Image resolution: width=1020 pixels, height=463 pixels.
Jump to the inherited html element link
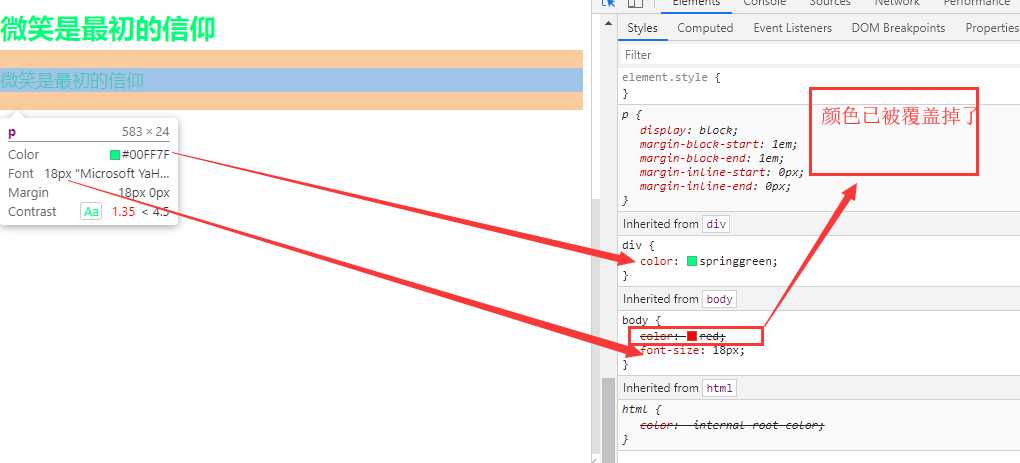pos(718,388)
